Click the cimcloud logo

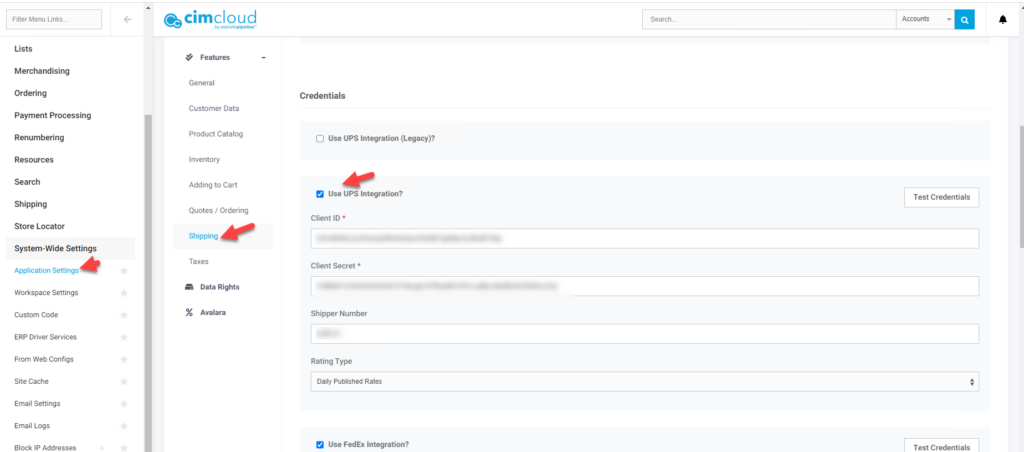click(210, 20)
